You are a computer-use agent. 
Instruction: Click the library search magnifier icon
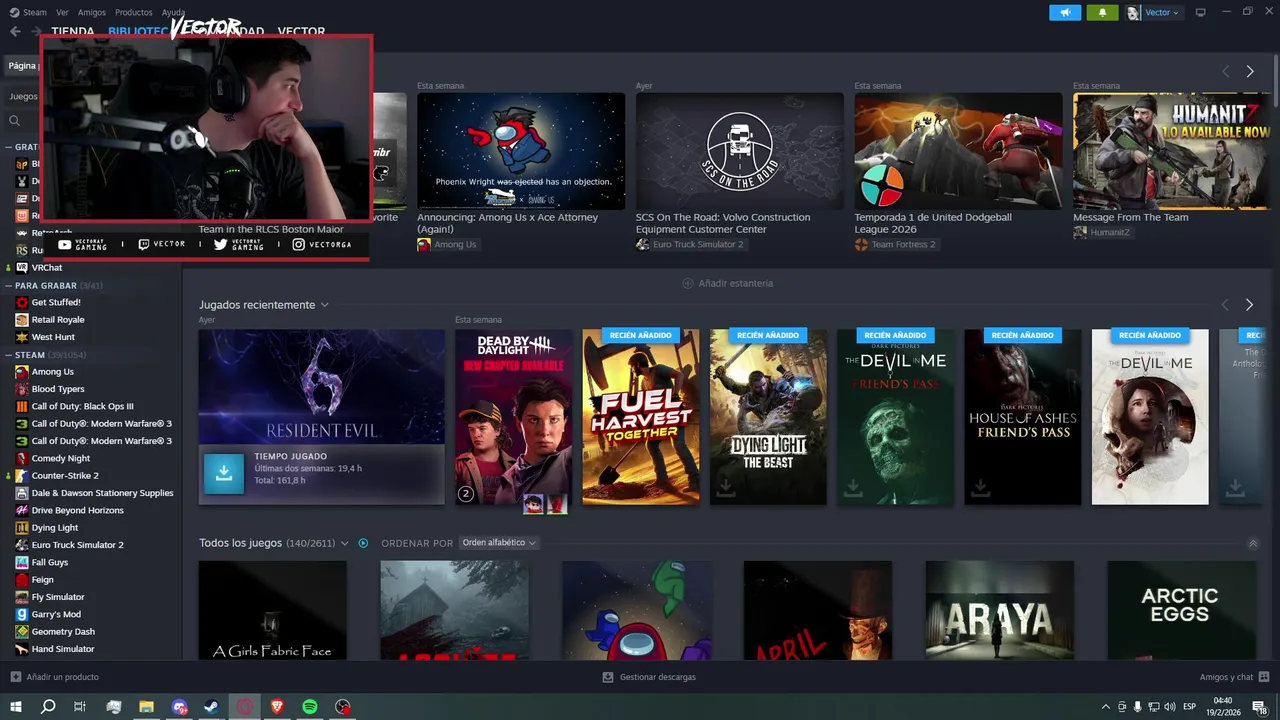(14, 120)
